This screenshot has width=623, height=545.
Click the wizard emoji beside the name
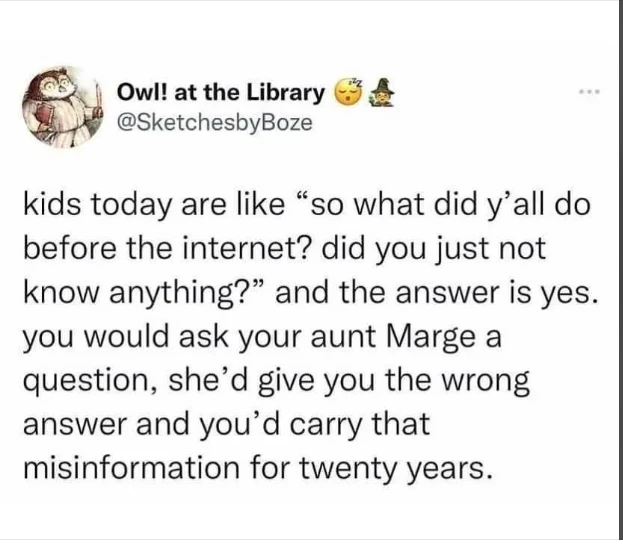tap(378, 93)
